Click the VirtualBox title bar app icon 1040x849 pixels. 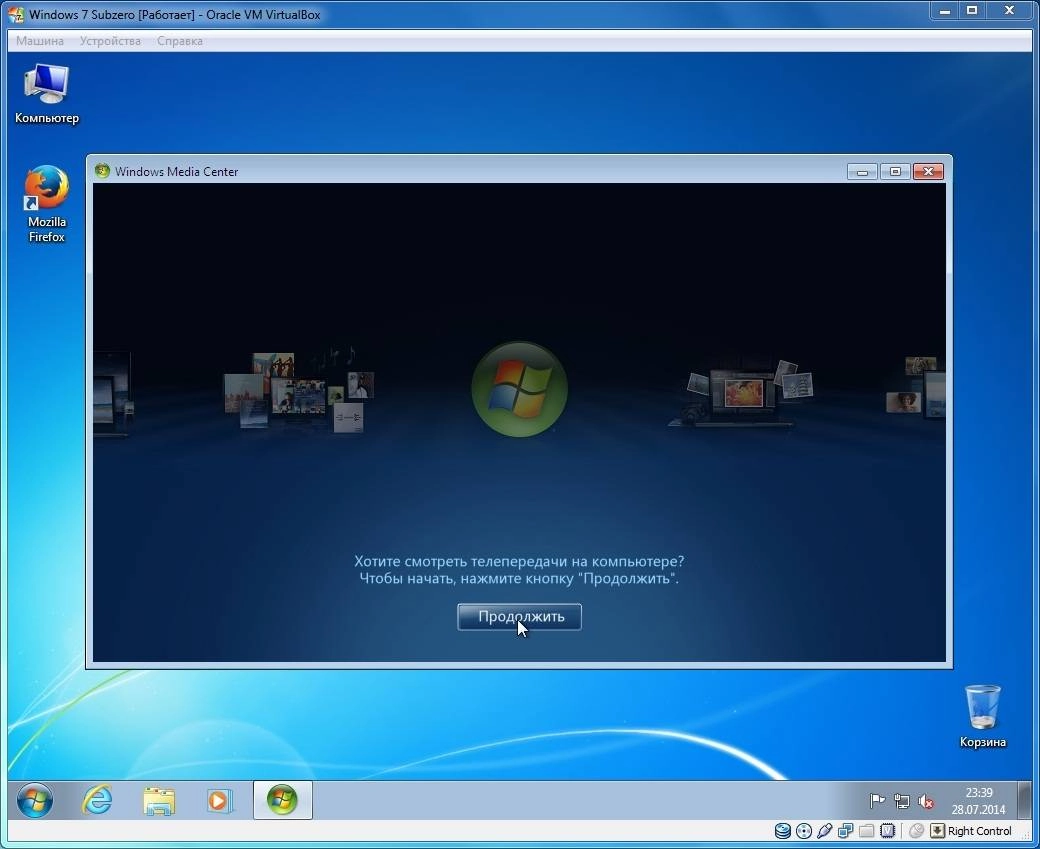point(16,15)
